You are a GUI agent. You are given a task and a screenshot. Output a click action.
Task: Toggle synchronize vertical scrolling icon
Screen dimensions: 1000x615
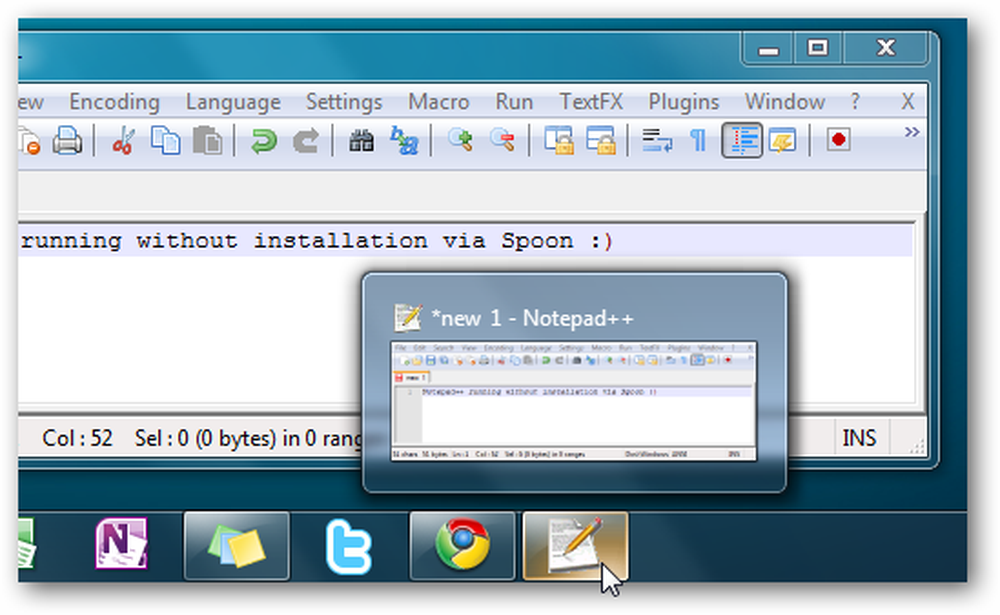(x=559, y=141)
